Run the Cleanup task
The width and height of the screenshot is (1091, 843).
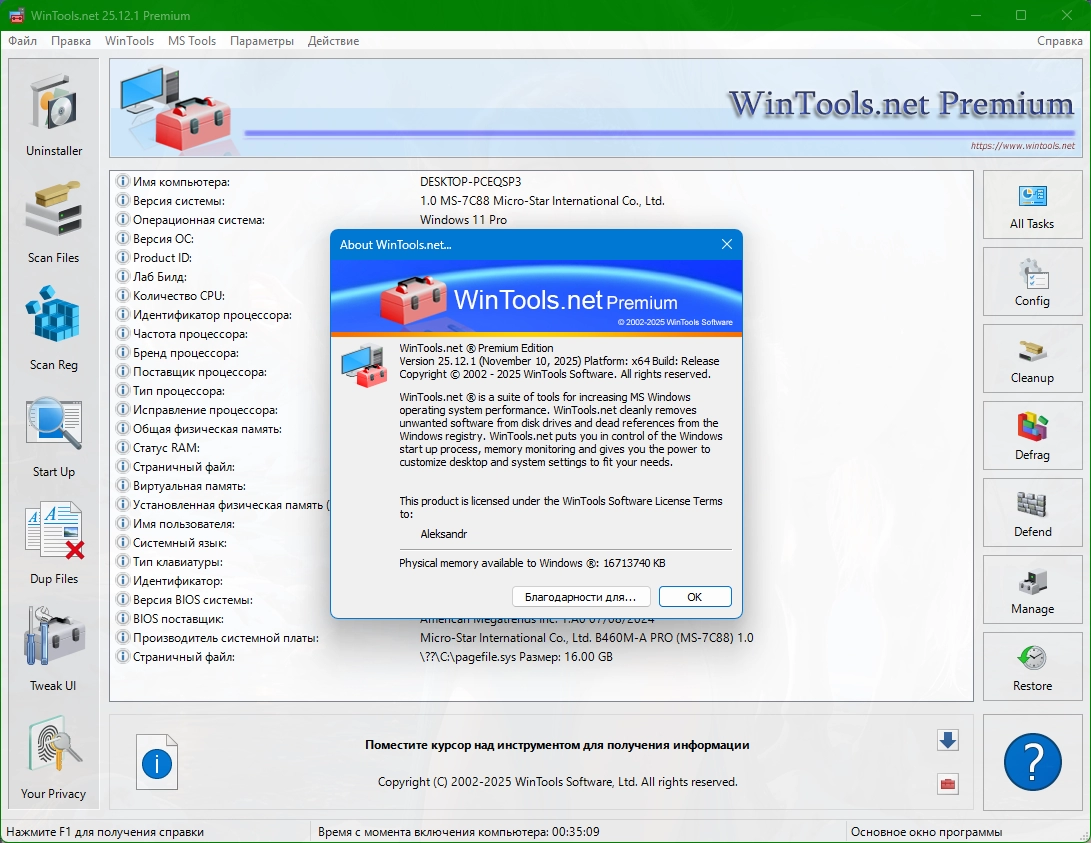click(1032, 359)
